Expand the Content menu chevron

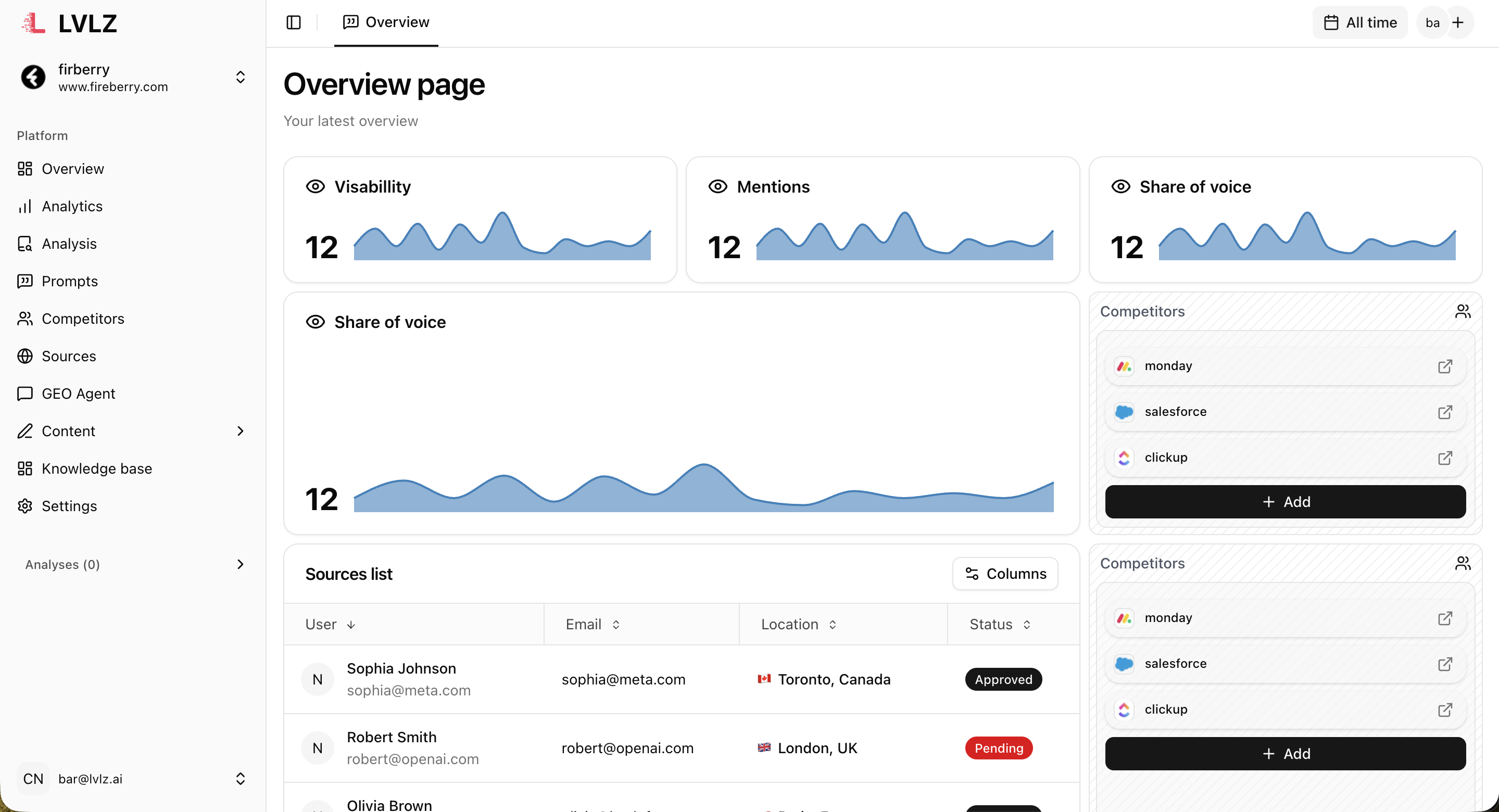(240, 431)
